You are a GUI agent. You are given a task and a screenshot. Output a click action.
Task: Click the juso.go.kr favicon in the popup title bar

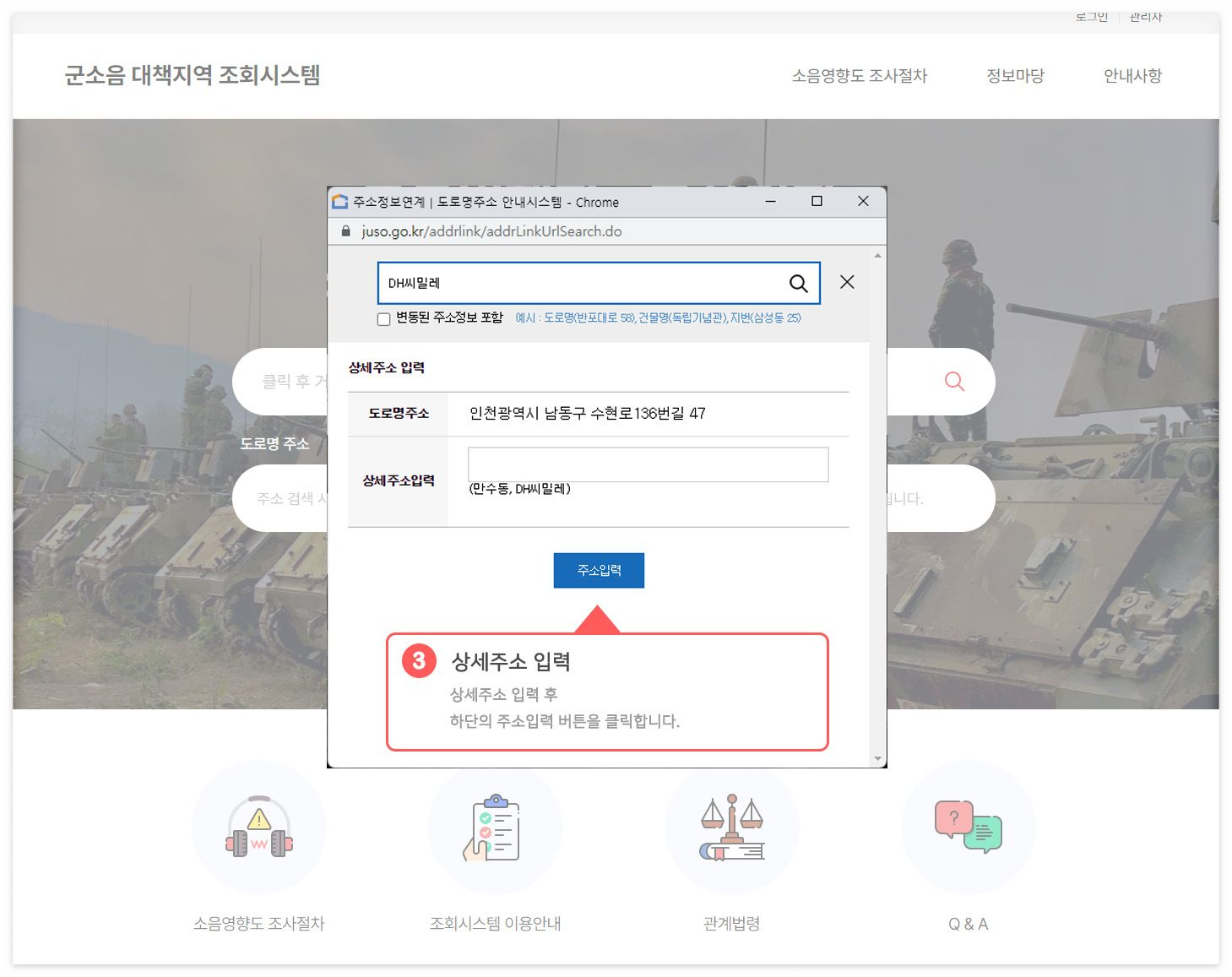(x=341, y=202)
